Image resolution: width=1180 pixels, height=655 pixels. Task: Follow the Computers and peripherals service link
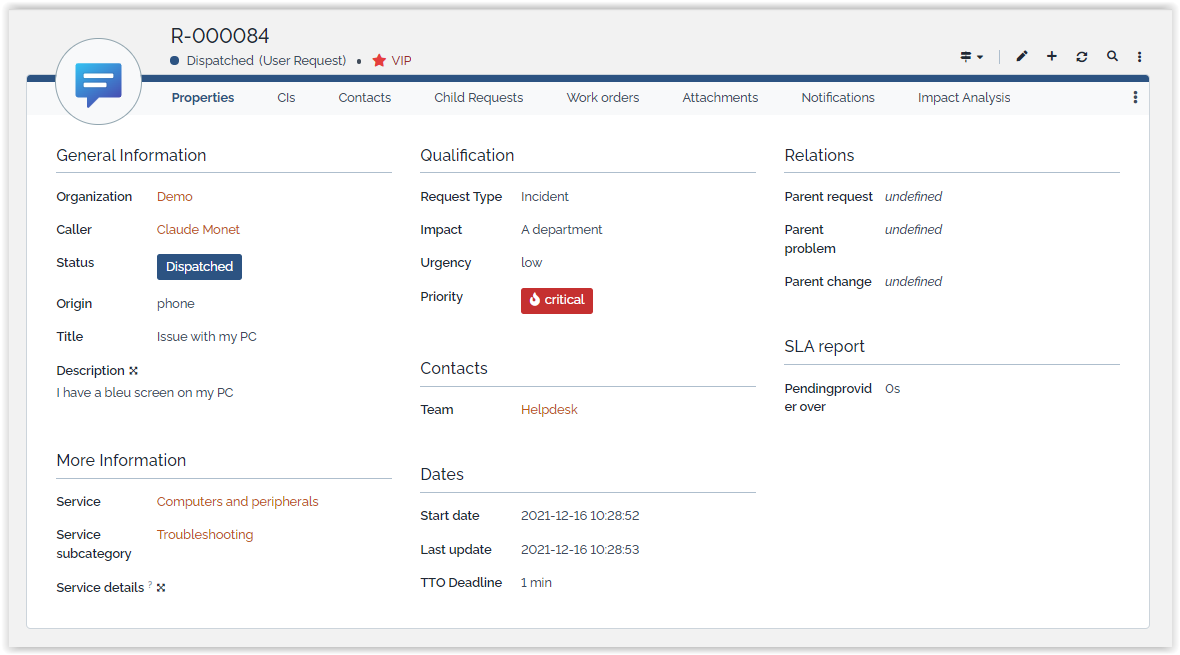click(237, 502)
